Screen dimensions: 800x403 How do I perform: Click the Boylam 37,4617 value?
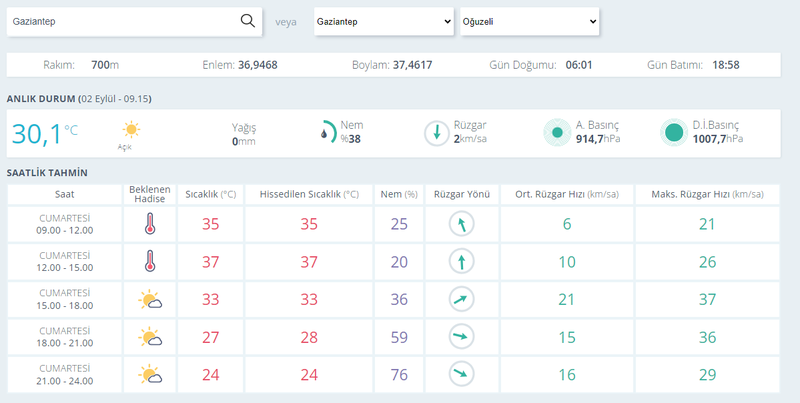point(412,65)
